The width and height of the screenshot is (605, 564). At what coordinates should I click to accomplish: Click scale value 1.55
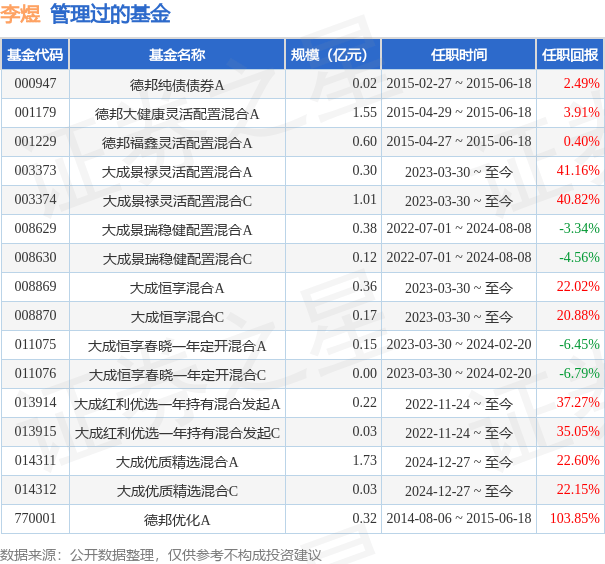tap(364, 112)
